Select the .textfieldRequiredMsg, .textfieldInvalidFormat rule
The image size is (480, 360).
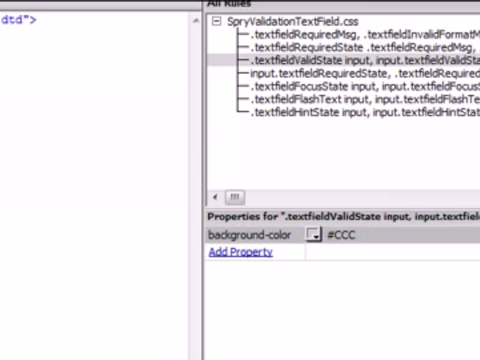365,34
